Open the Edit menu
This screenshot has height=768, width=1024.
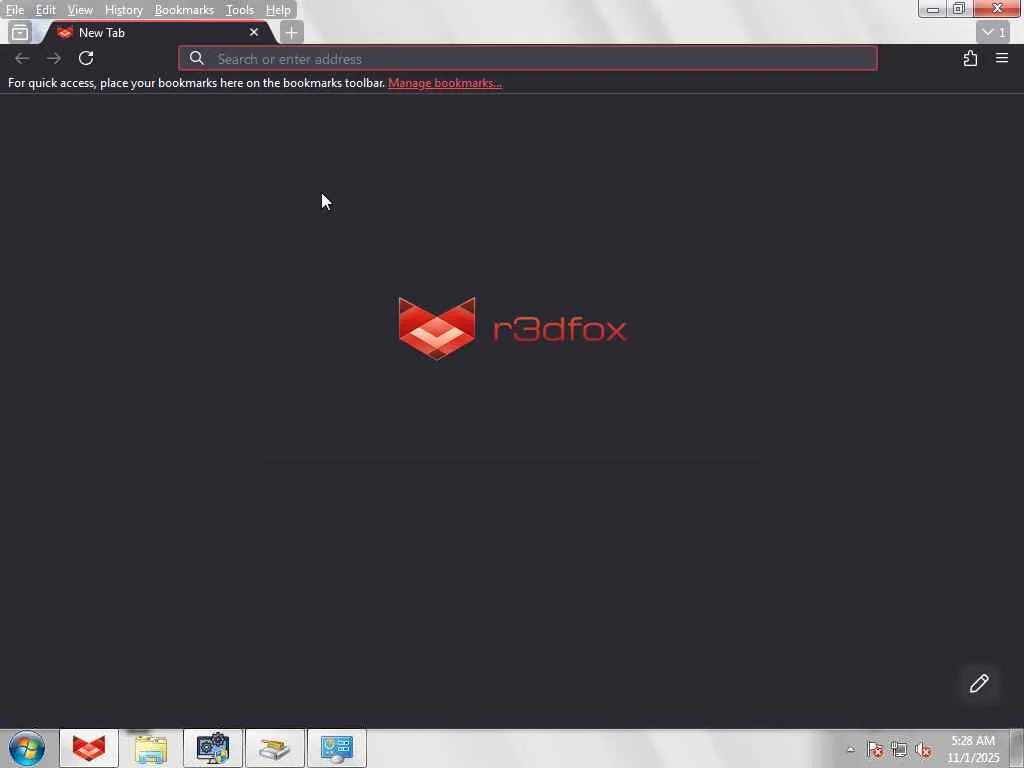[45, 10]
